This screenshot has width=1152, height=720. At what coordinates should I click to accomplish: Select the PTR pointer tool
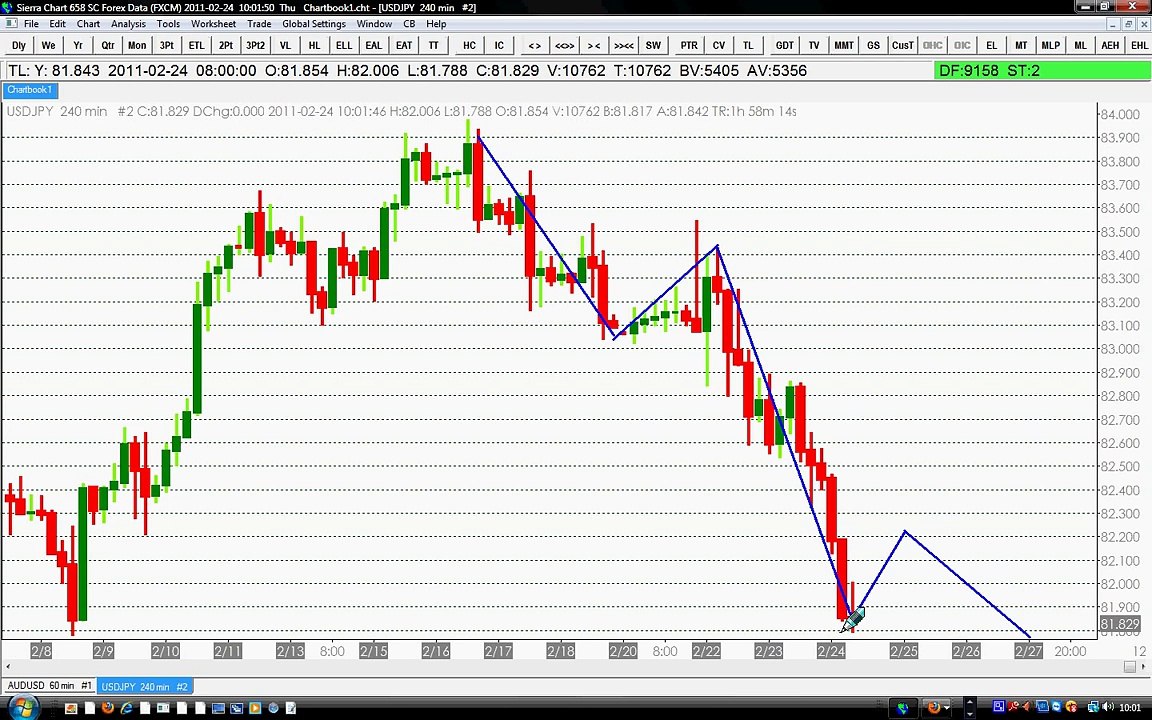click(689, 46)
